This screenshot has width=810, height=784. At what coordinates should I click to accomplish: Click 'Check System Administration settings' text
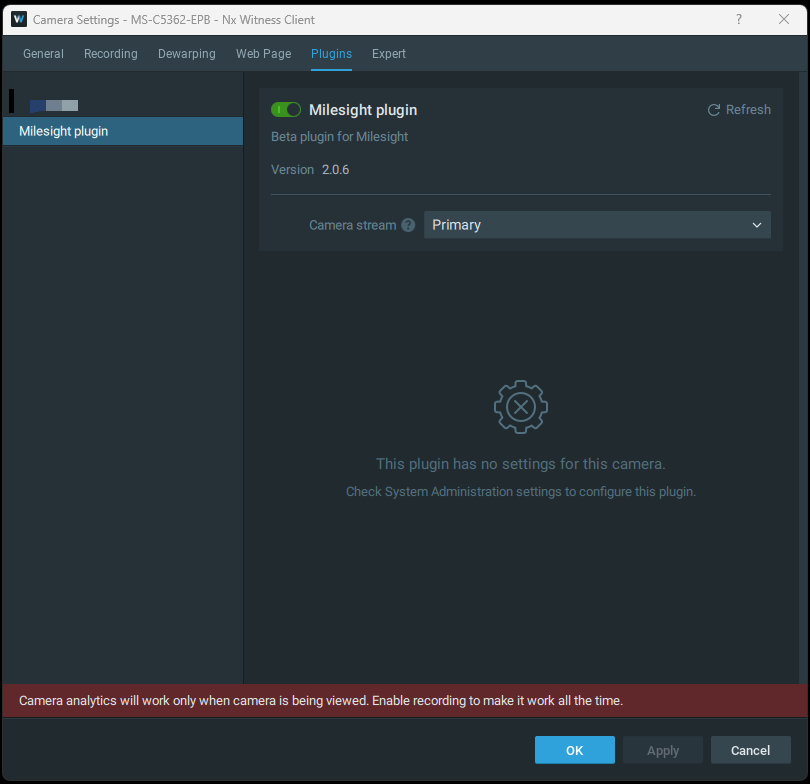[x=521, y=492]
